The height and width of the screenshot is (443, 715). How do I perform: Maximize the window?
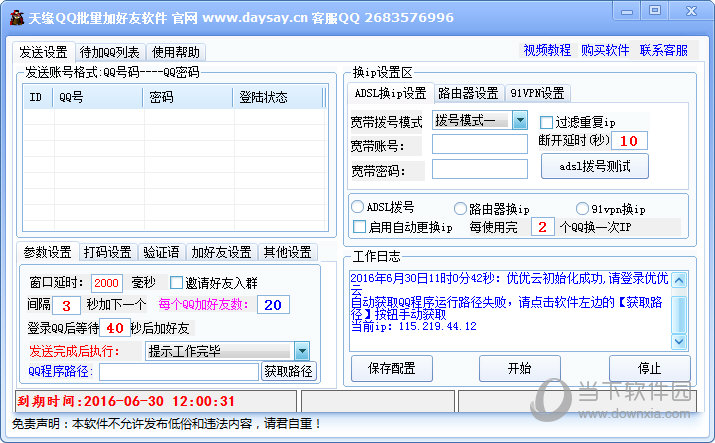point(654,10)
